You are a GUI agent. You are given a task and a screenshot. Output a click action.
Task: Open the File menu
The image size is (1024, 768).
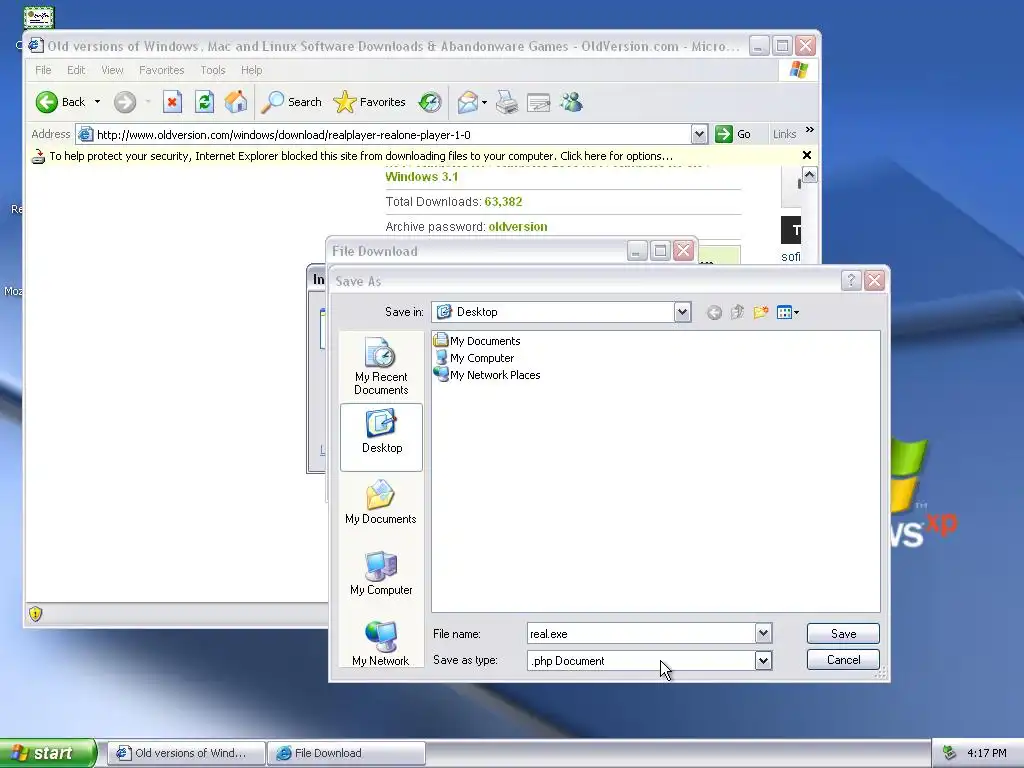[43, 70]
